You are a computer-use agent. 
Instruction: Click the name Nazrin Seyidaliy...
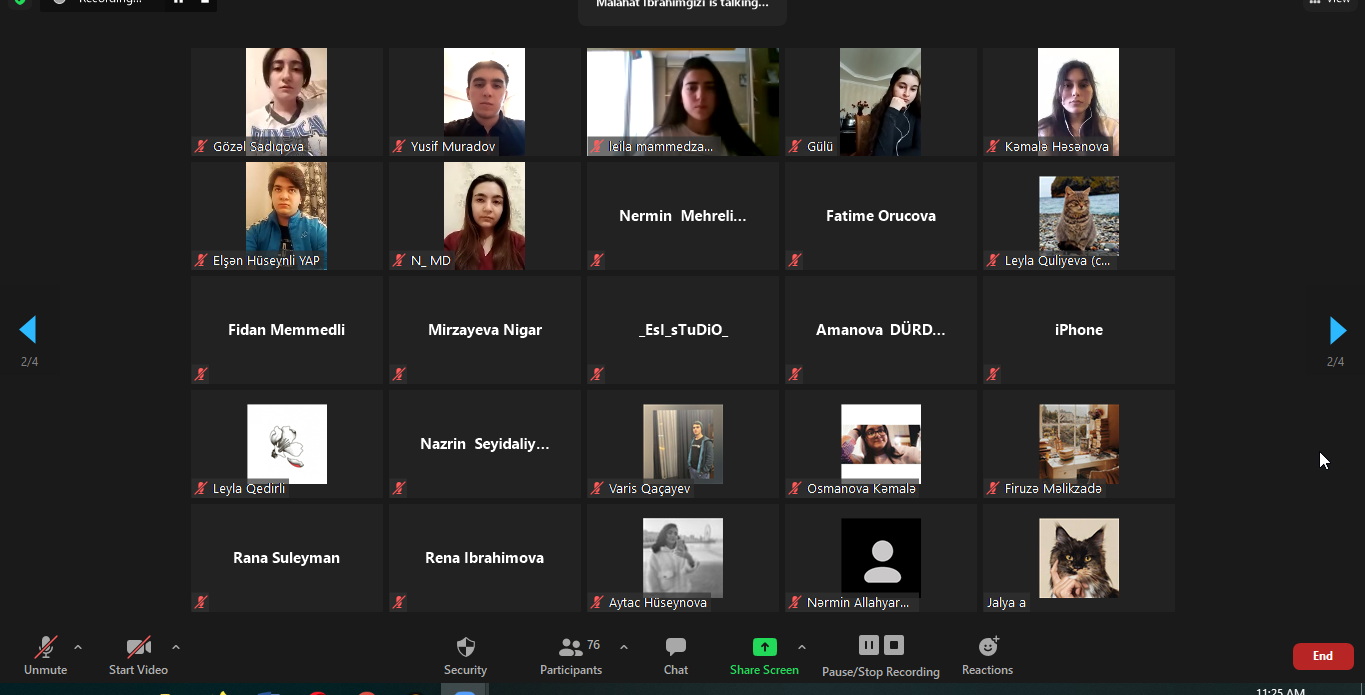click(x=484, y=444)
